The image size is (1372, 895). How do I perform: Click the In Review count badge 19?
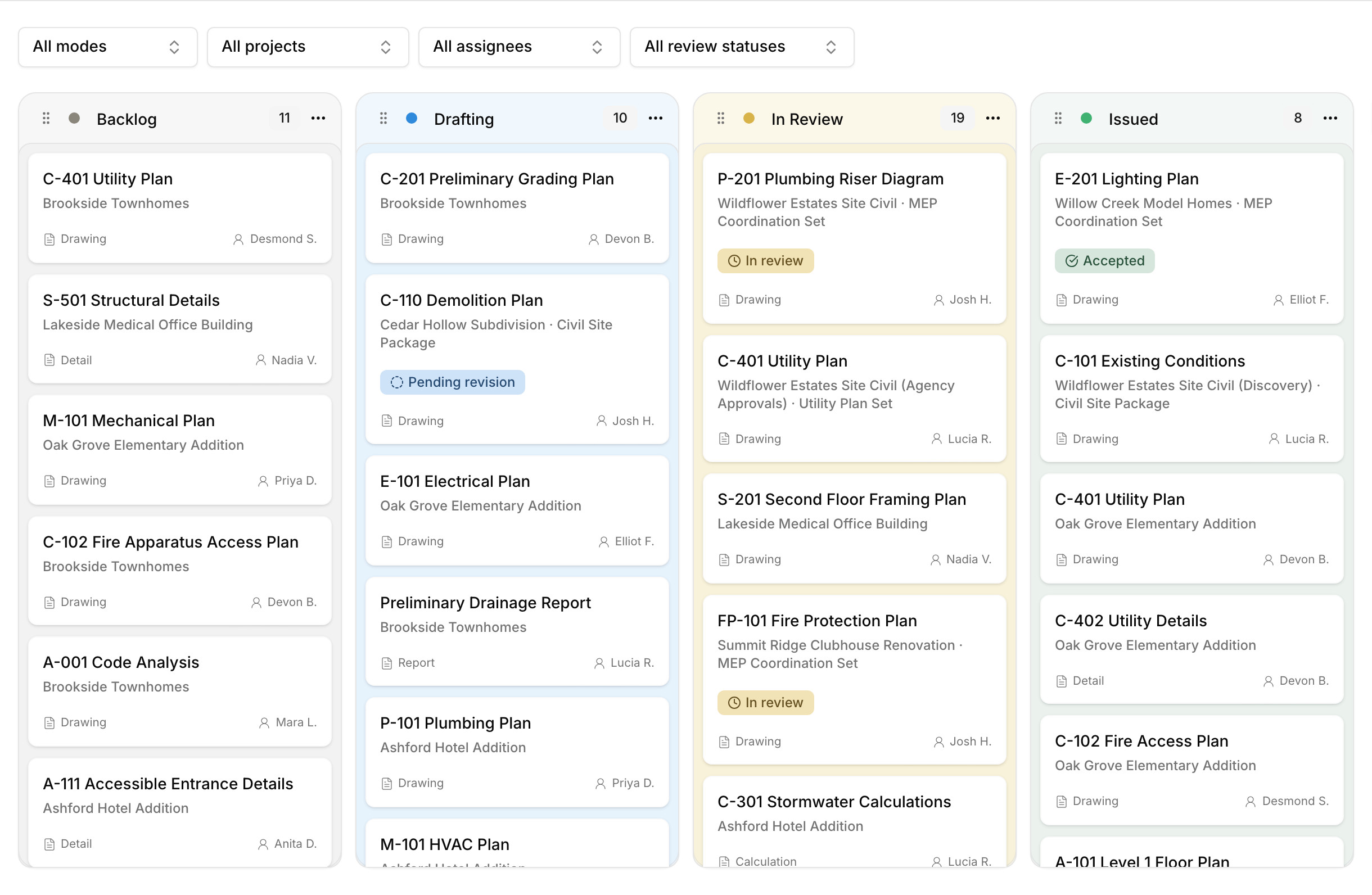pos(957,118)
